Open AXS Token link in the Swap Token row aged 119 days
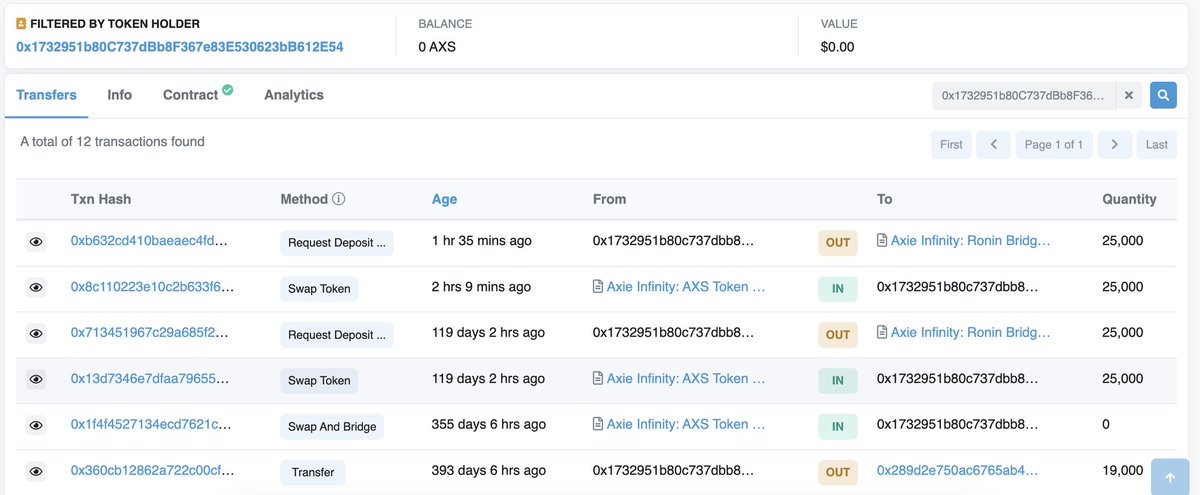The image size is (1200, 495). (x=686, y=379)
